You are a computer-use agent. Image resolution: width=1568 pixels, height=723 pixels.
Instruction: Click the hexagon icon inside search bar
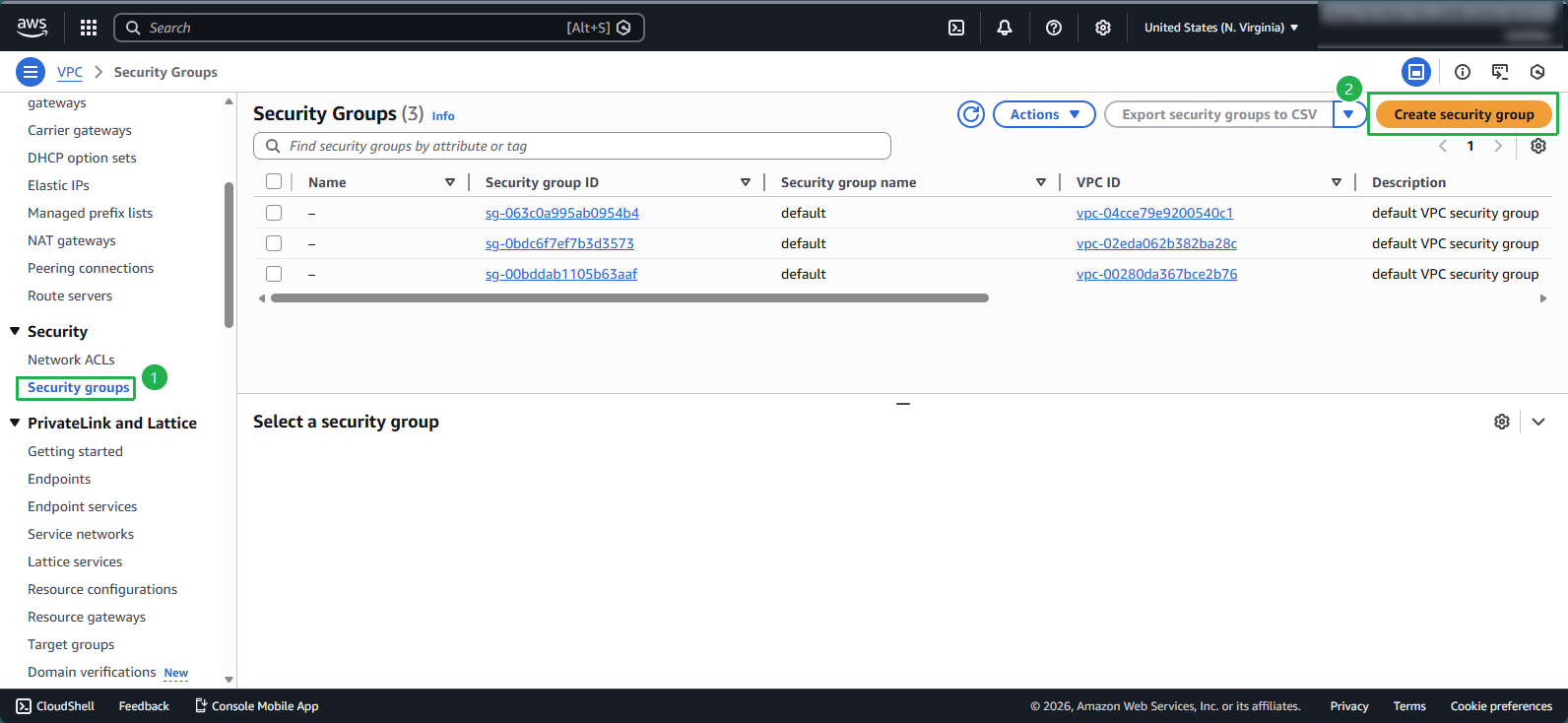[x=623, y=28]
